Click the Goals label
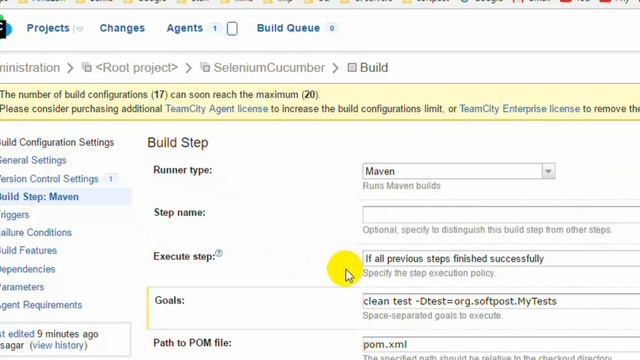The width and height of the screenshot is (640, 360). point(169,300)
